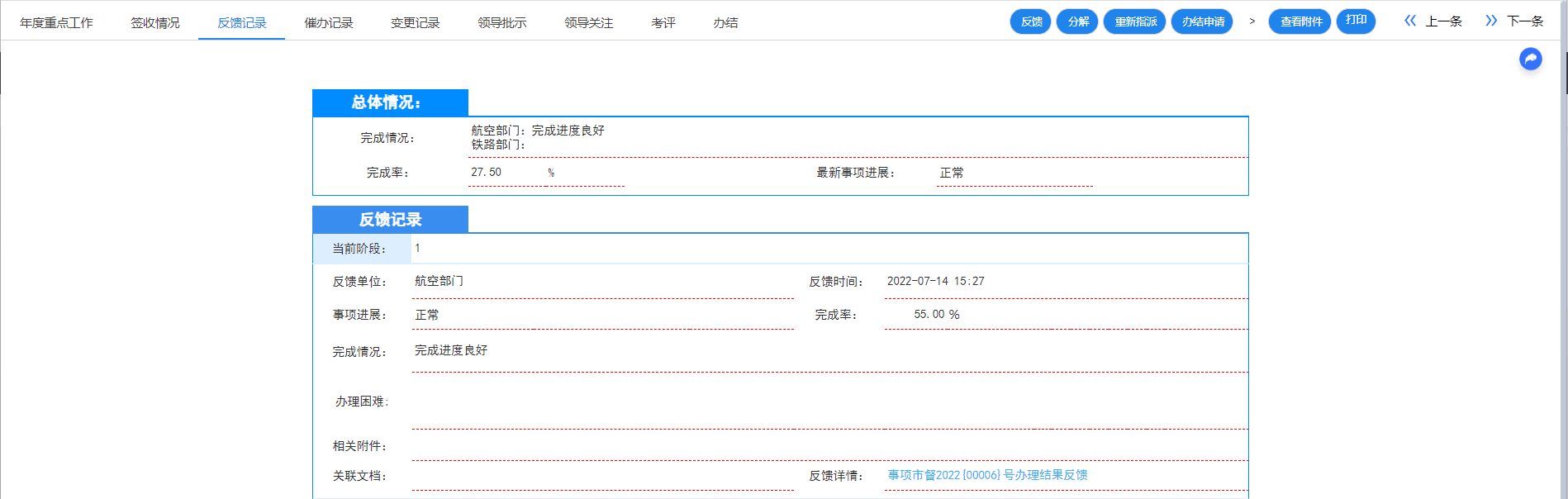Screen dimensions: 1568x499
Task: Click the 完成情况 text 航空部门：完成进度良好
Action: point(538,131)
